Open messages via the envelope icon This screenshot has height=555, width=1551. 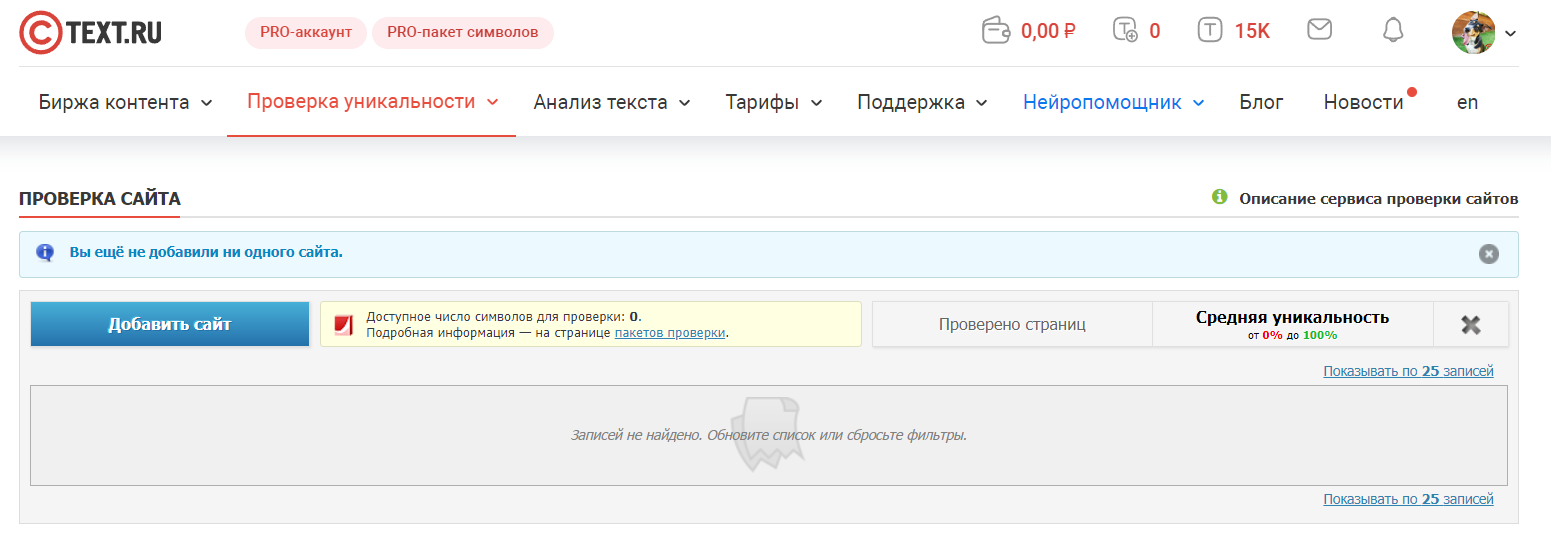click(x=1320, y=30)
